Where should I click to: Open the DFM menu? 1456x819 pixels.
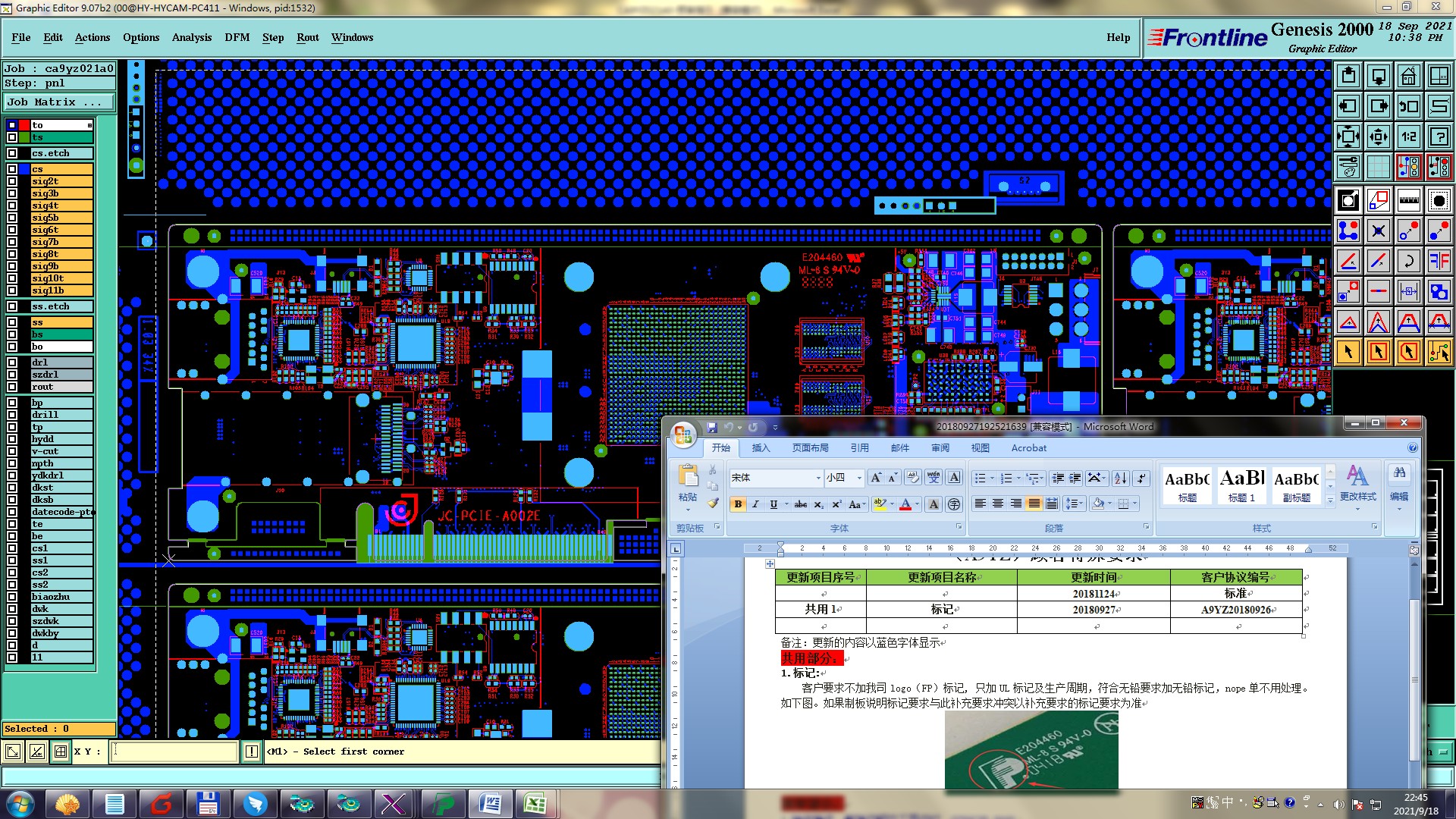point(237,37)
